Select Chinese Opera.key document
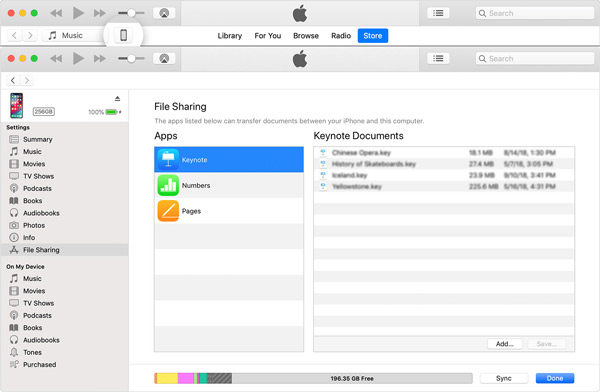600x392 pixels. click(x=444, y=153)
